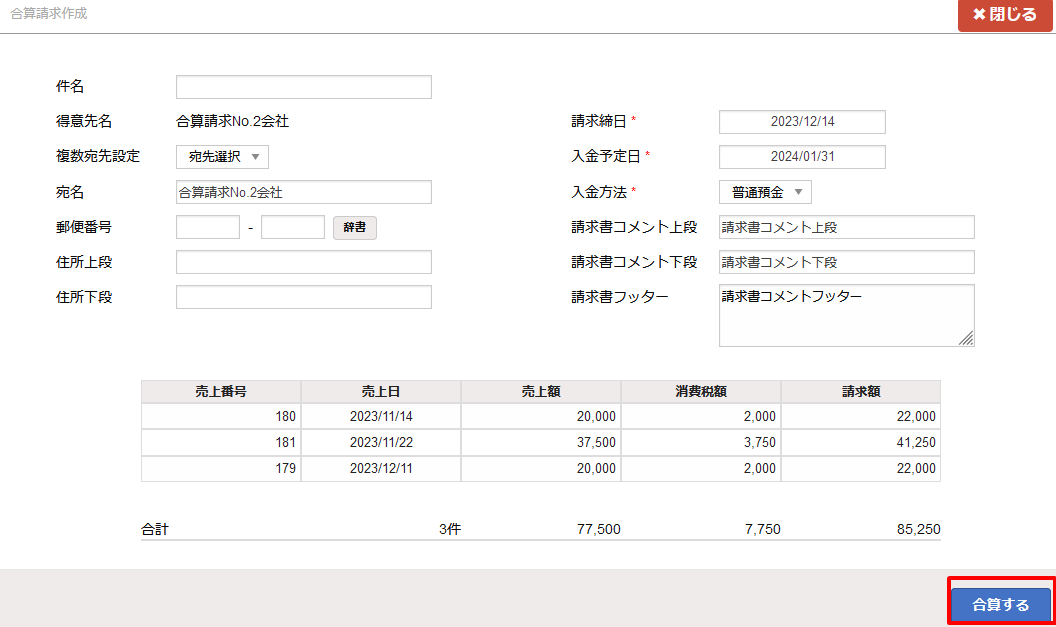Click the 宛名 recipient name field

(x=303, y=191)
